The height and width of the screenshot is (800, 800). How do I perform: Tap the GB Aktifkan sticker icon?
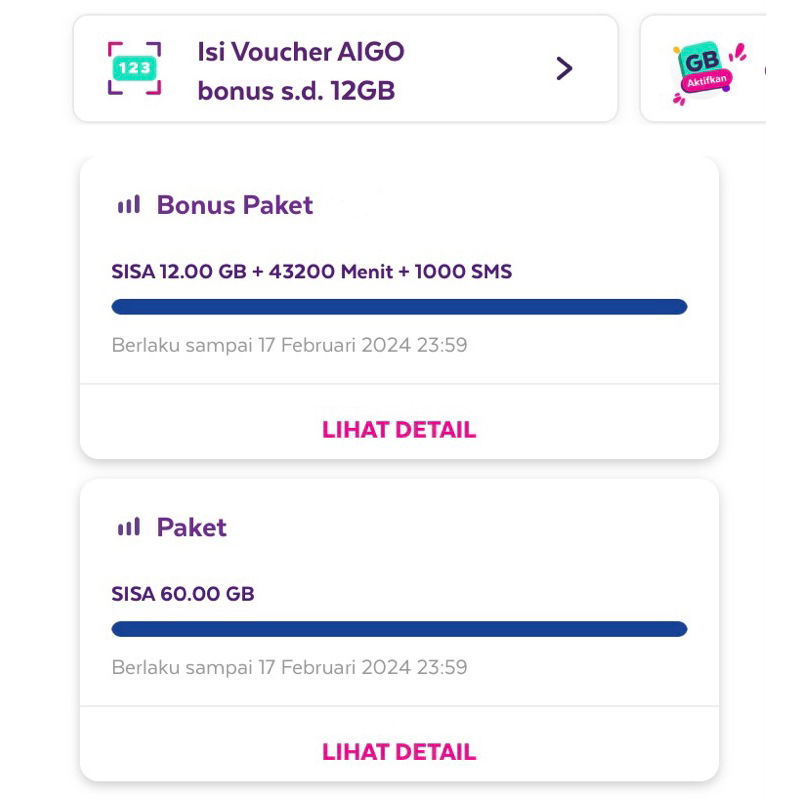tap(704, 67)
